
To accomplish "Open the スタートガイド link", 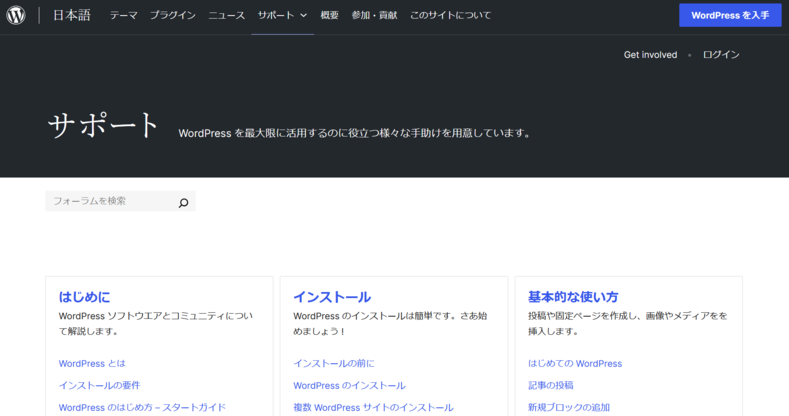I will (x=142, y=407).
